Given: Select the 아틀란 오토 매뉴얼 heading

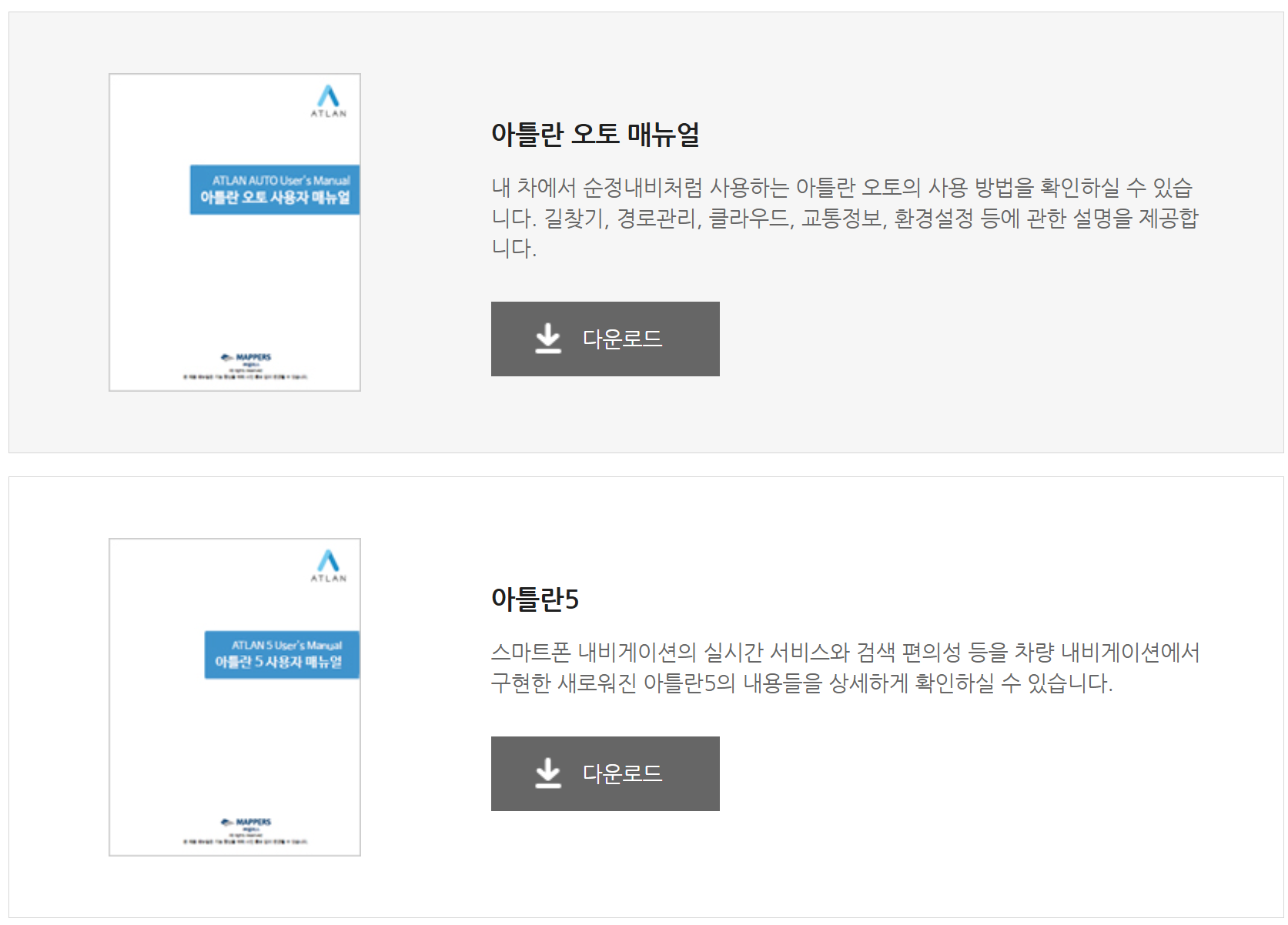Looking at the screenshot, I should (595, 135).
